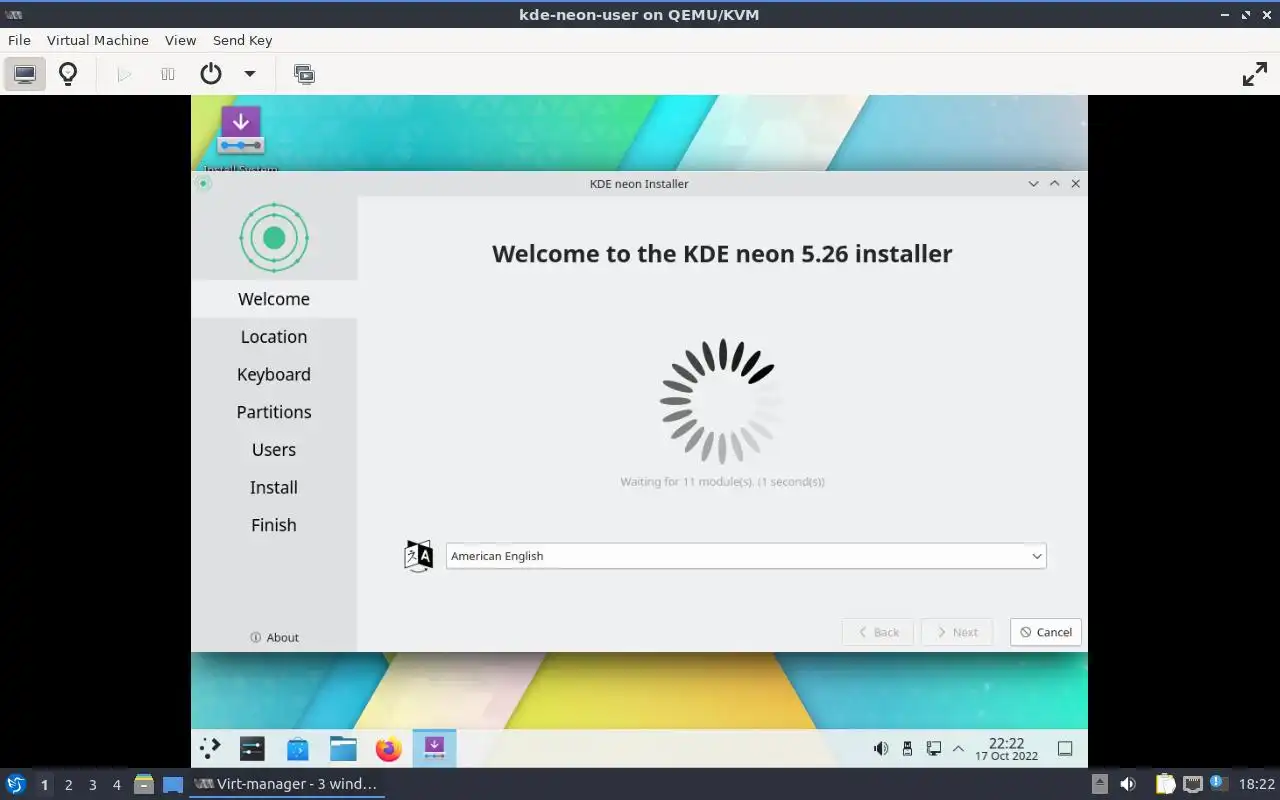
Task: Click the host eject tray icon
Action: pos(1099,784)
